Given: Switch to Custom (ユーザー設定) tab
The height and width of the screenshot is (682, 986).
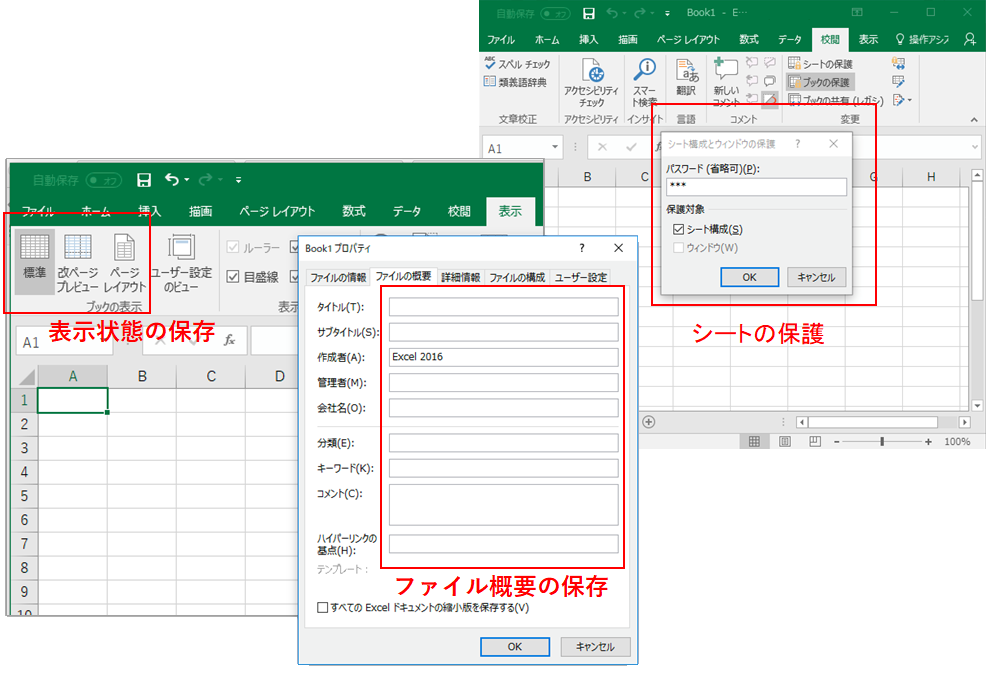Looking at the screenshot, I should 580,277.
